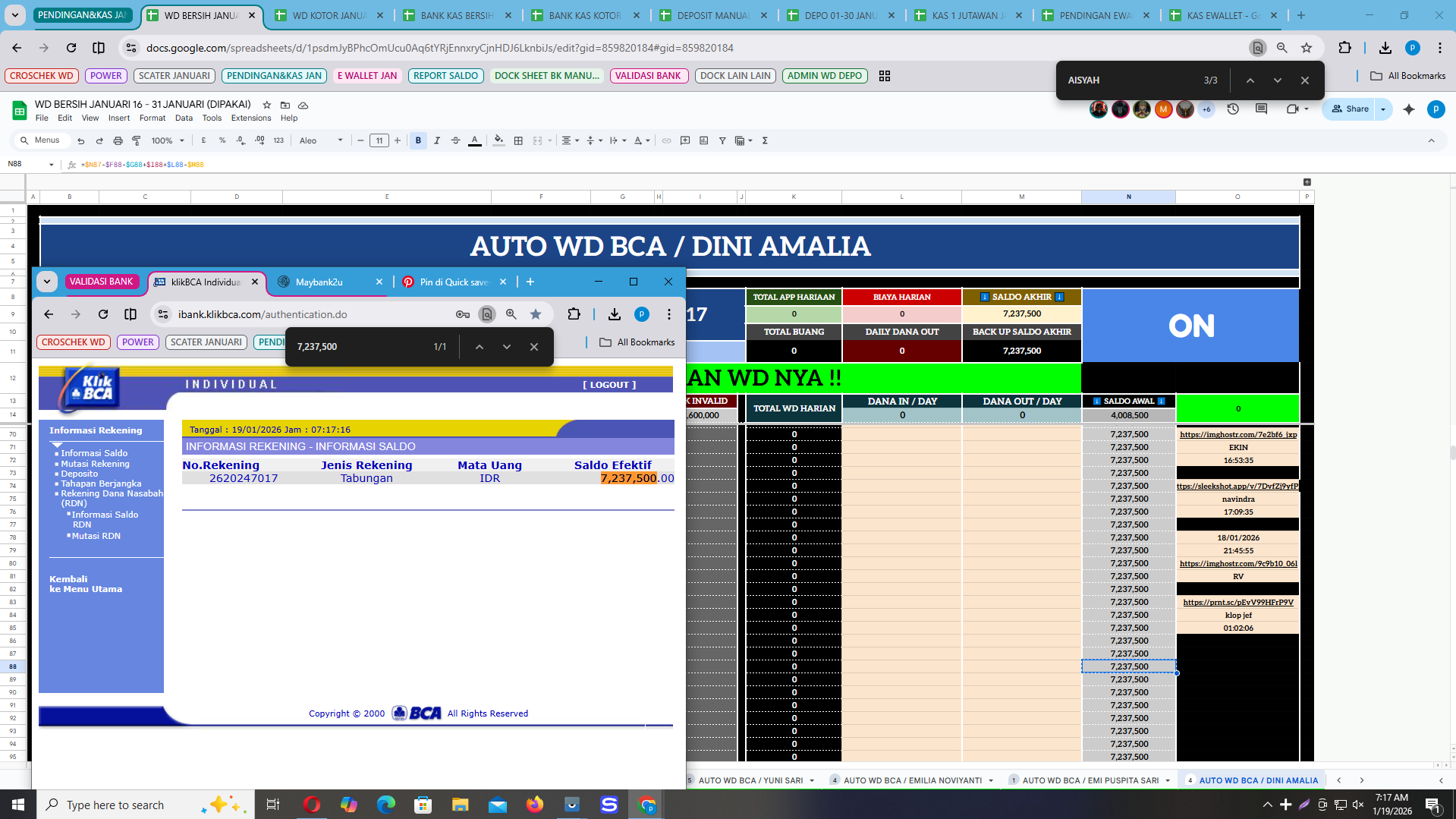This screenshot has height=819, width=1456.
Task: Open Firefox from the taskbar
Action: (x=535, y=805)
